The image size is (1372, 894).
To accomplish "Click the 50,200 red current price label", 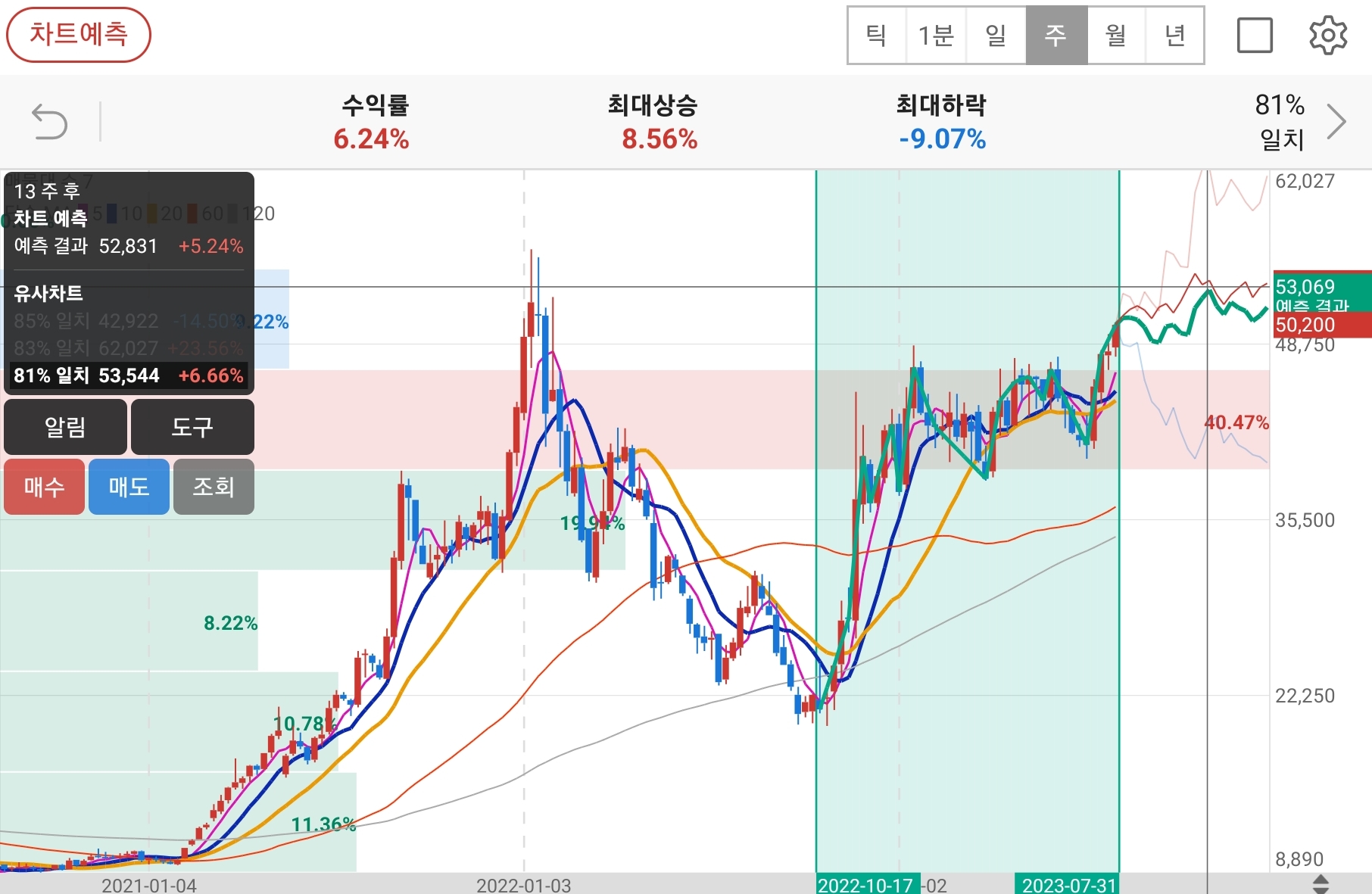I will (1322, 325).
